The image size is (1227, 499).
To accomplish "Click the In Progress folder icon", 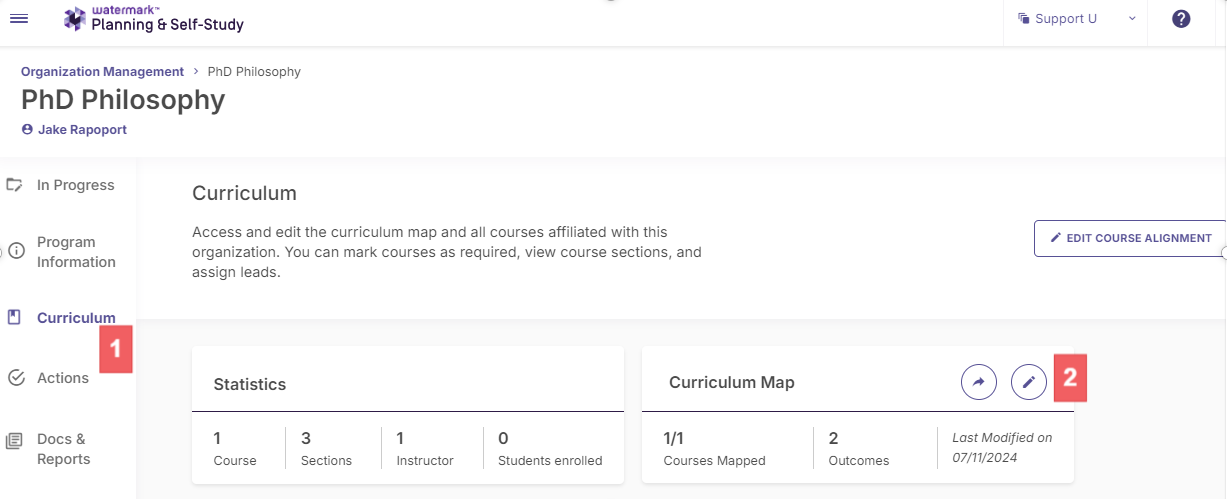I will pos(15,185).
